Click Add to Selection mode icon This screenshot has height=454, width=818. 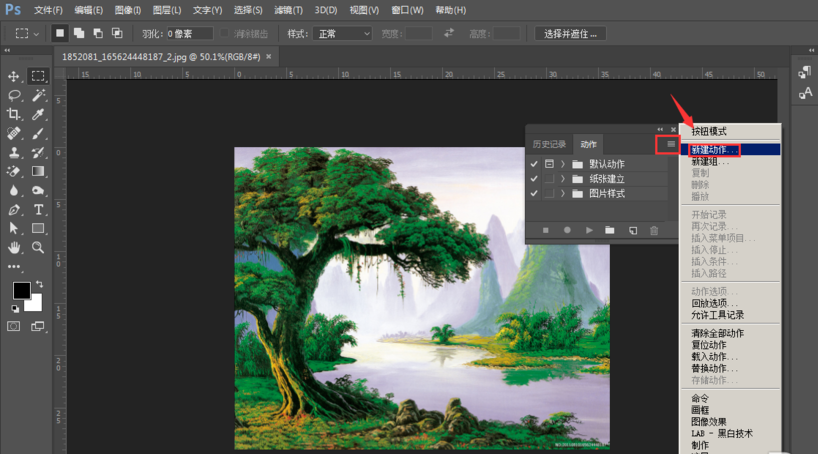point(79,33)
